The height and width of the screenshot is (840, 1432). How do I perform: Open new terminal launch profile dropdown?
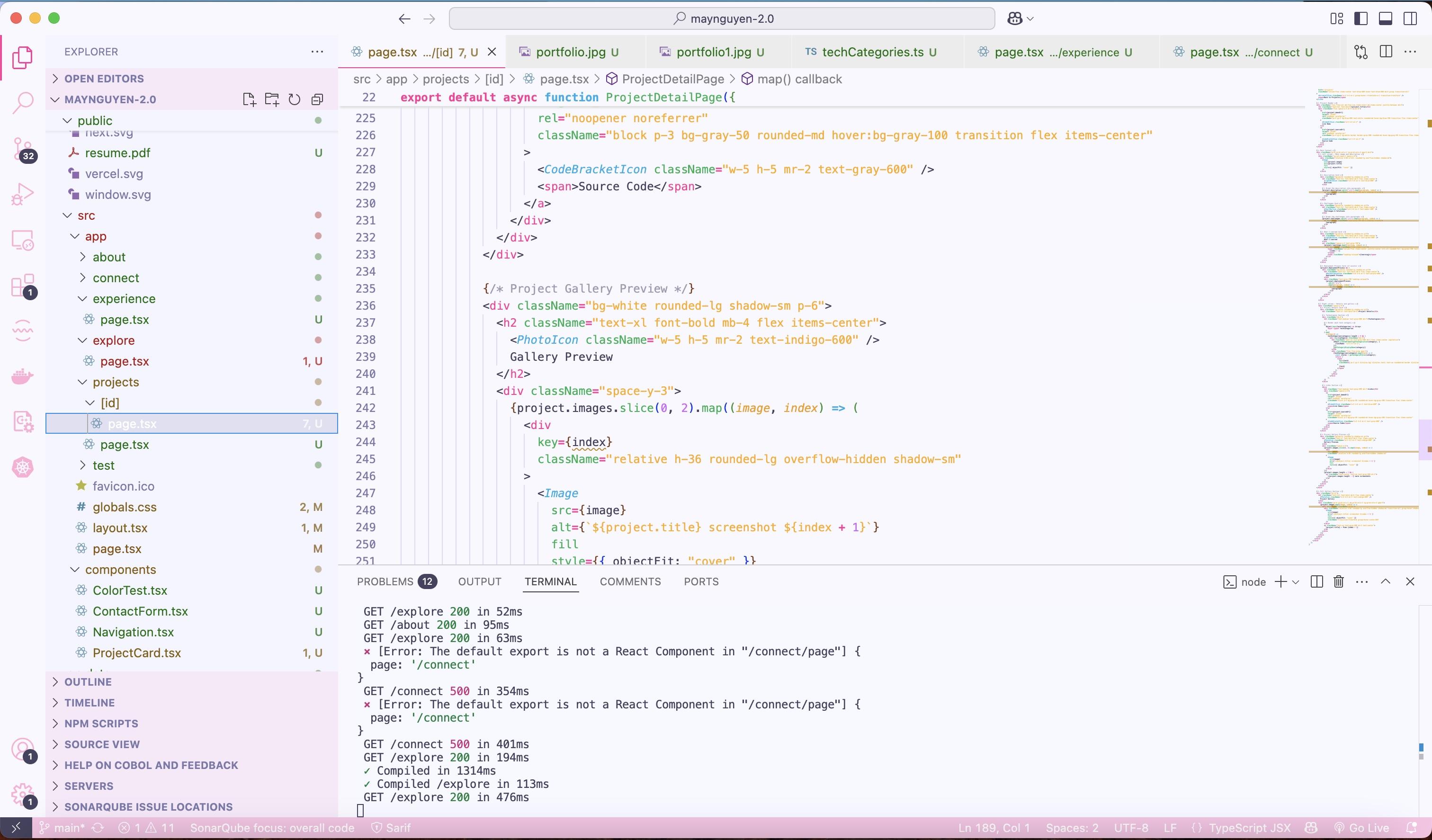(1296, 581)
